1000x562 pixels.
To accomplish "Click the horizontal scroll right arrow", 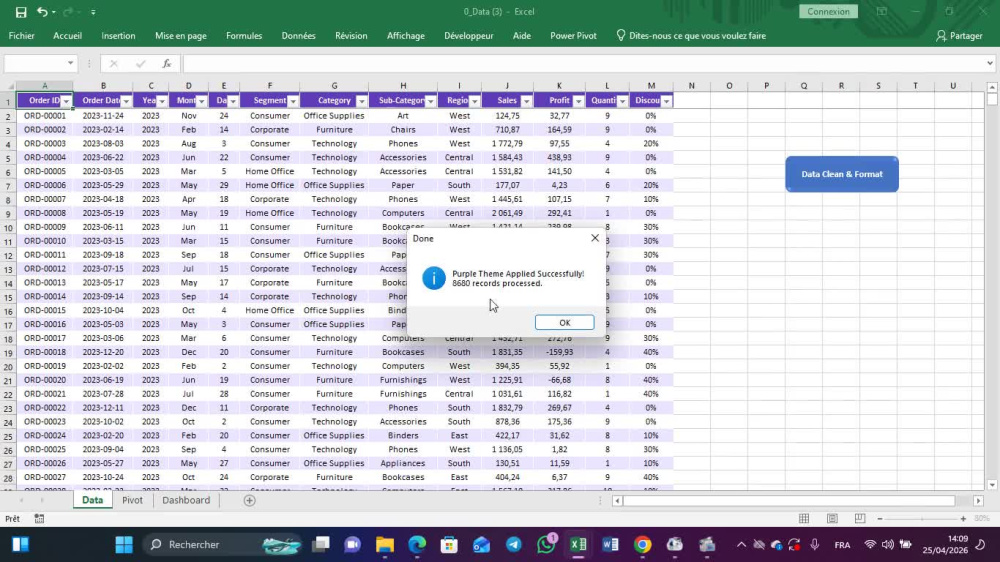I will [x=978, y=501].
